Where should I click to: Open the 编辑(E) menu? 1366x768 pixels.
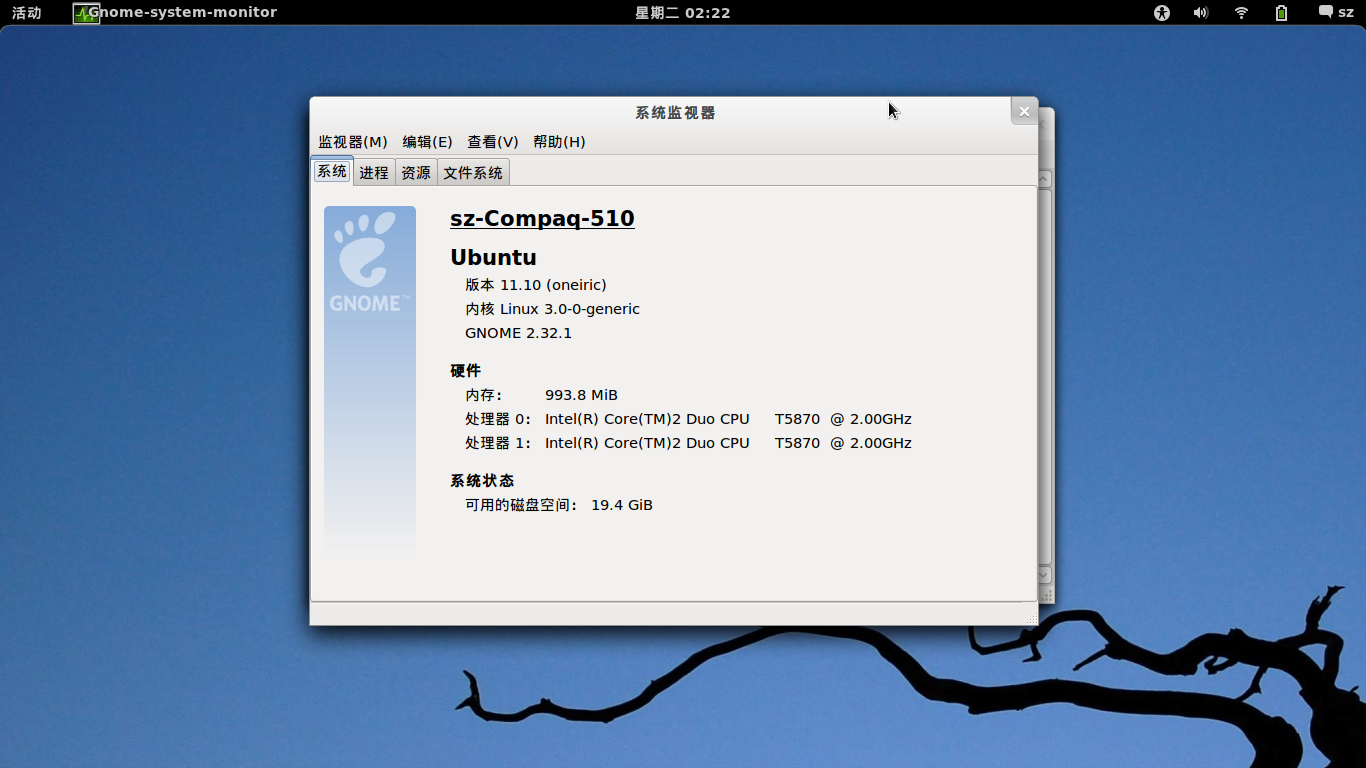tap(427, 142)
